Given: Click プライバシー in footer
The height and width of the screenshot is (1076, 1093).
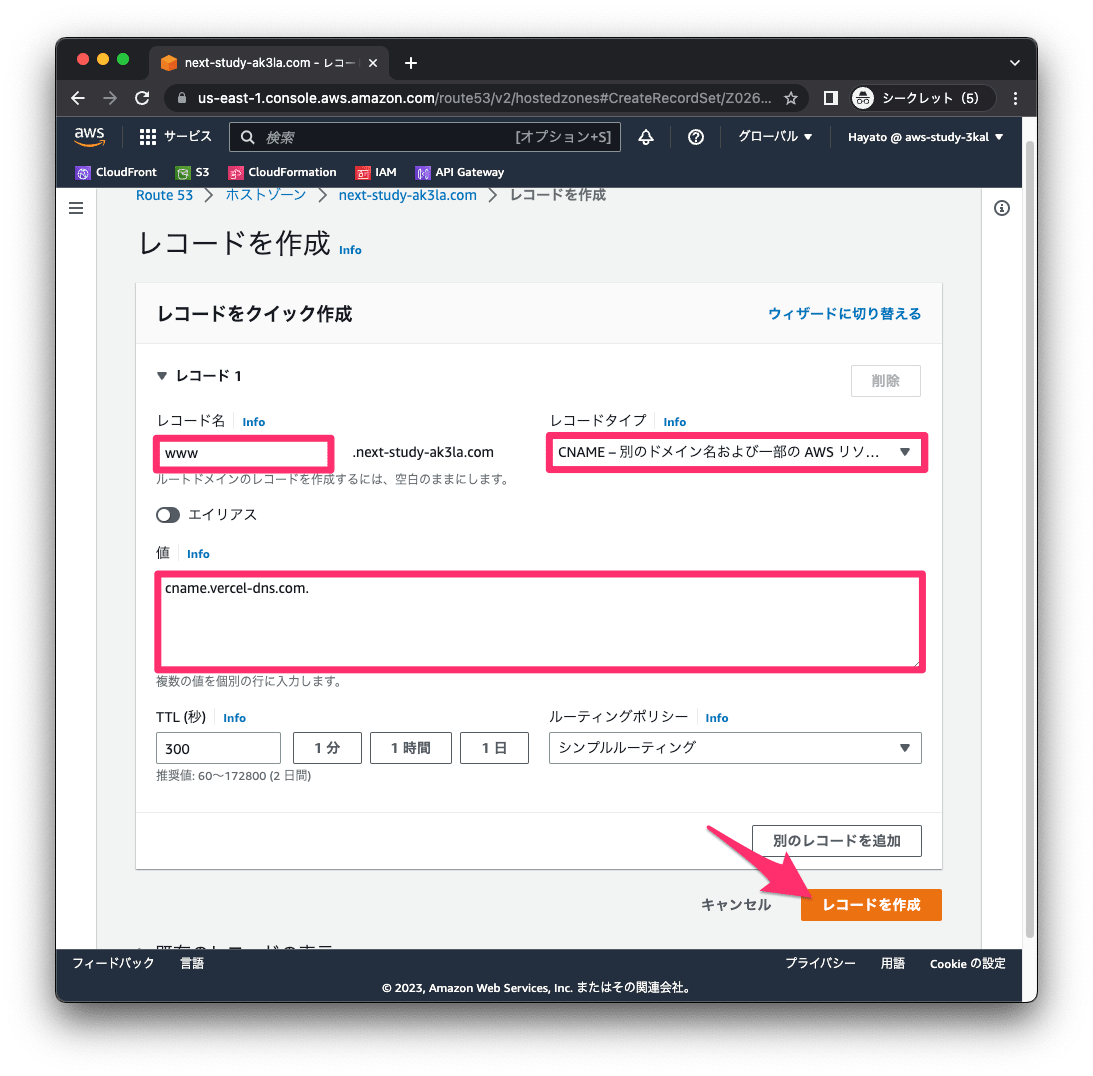Looking at the screenshot, I should 820,964.
